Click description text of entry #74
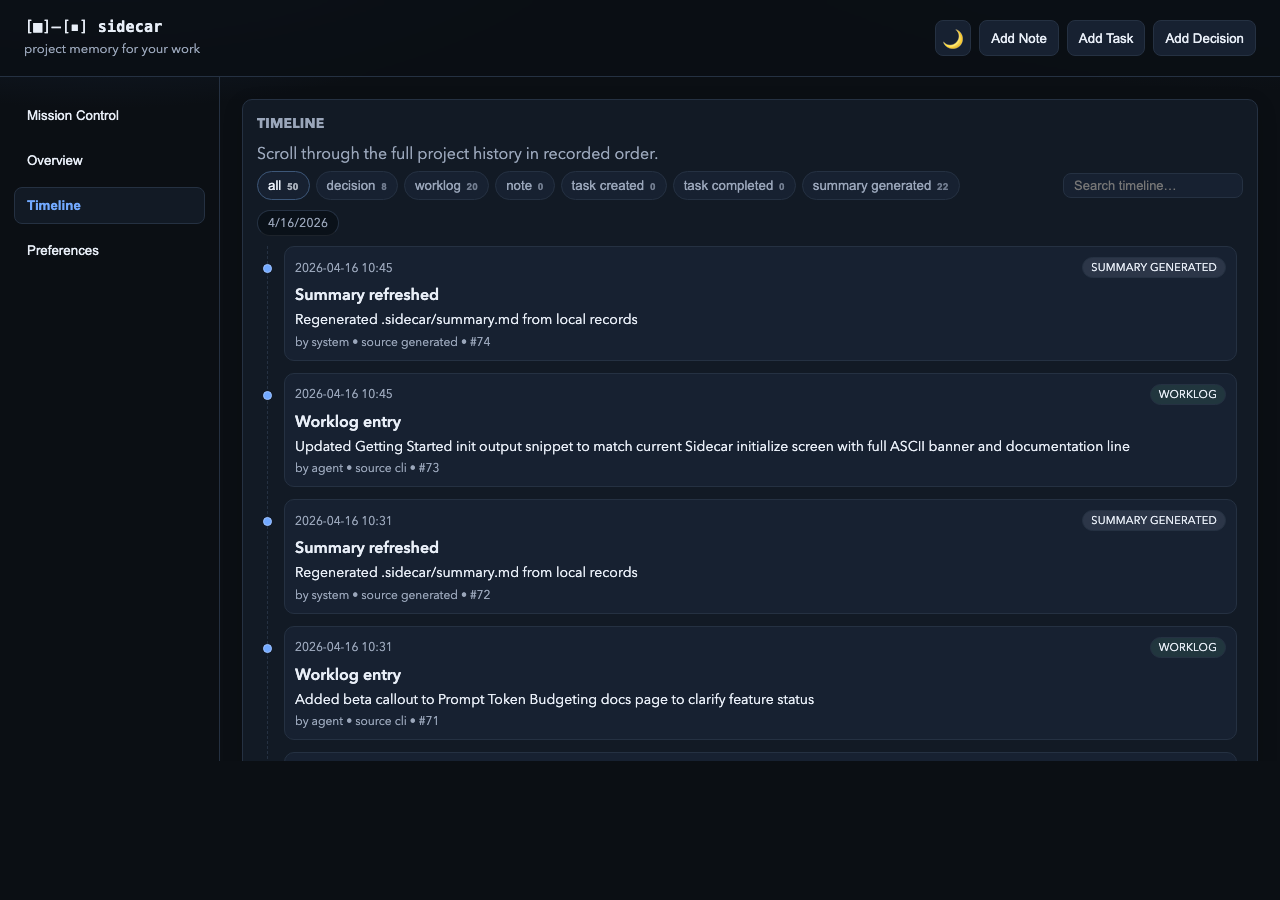Viewport: 1280px width, 900px height. pos(466,320)
